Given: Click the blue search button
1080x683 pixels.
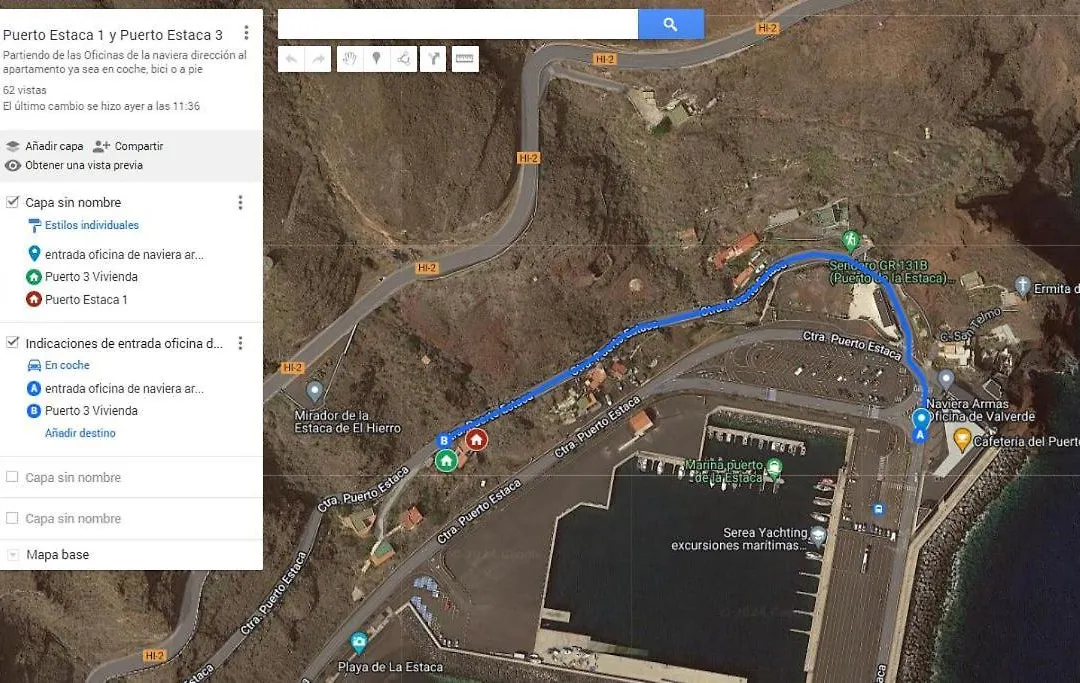Looking at the screenshot, I should [x=671, y=24].
